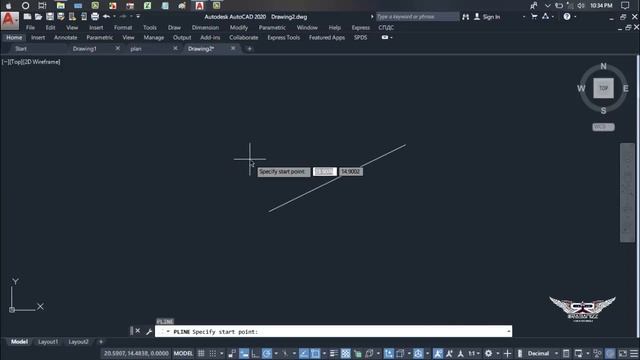Click the navigation bar on right side
Screen dimensions: 640x360
point(628,193)
